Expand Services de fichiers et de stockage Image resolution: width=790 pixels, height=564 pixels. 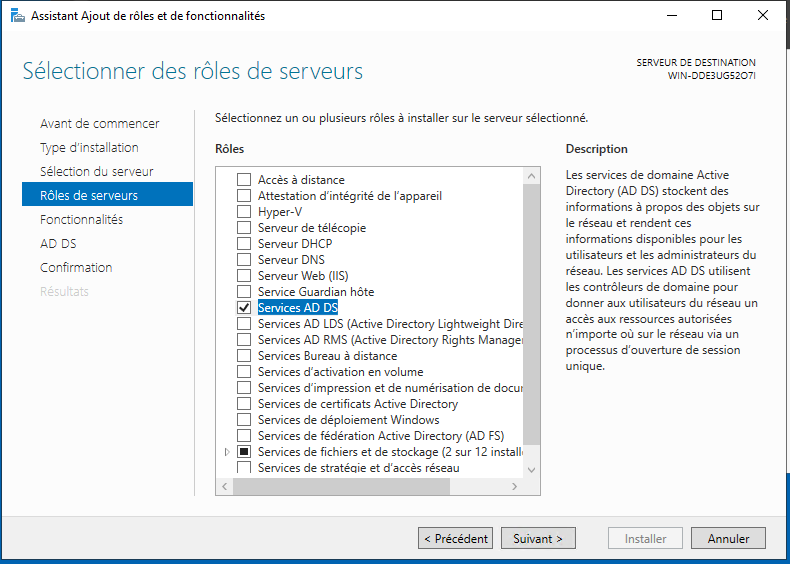pos(227,452)
